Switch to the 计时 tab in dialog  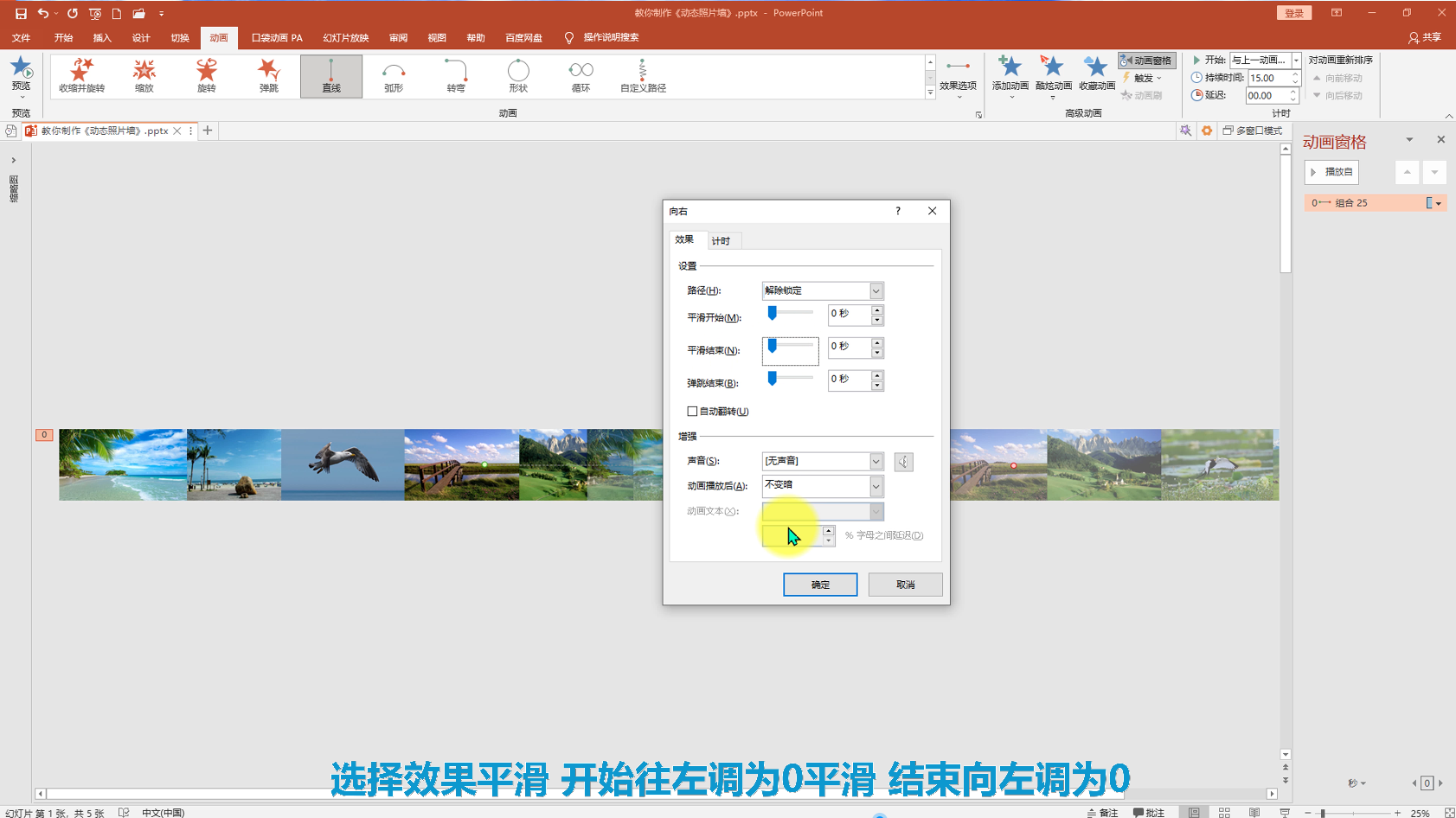click(x=721, y=241)
